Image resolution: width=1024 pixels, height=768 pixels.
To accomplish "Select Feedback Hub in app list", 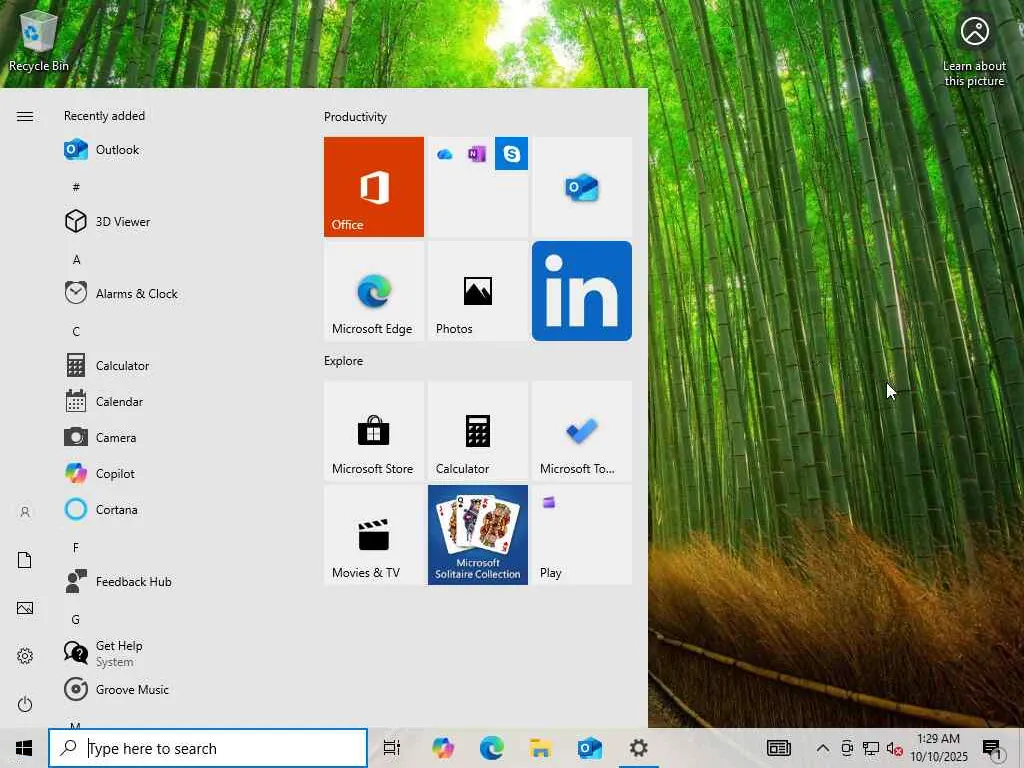I will (133, 582).
